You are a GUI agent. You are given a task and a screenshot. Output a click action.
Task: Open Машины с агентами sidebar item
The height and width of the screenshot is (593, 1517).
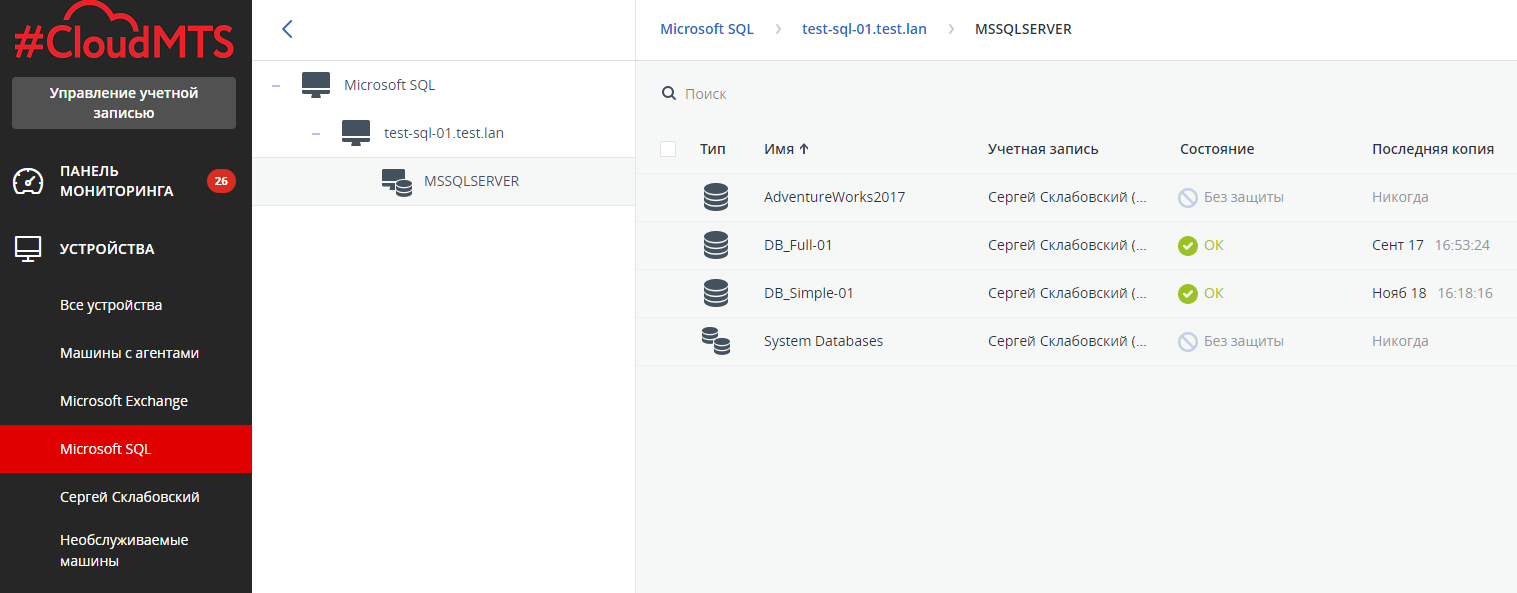click(x=129, y=353)
